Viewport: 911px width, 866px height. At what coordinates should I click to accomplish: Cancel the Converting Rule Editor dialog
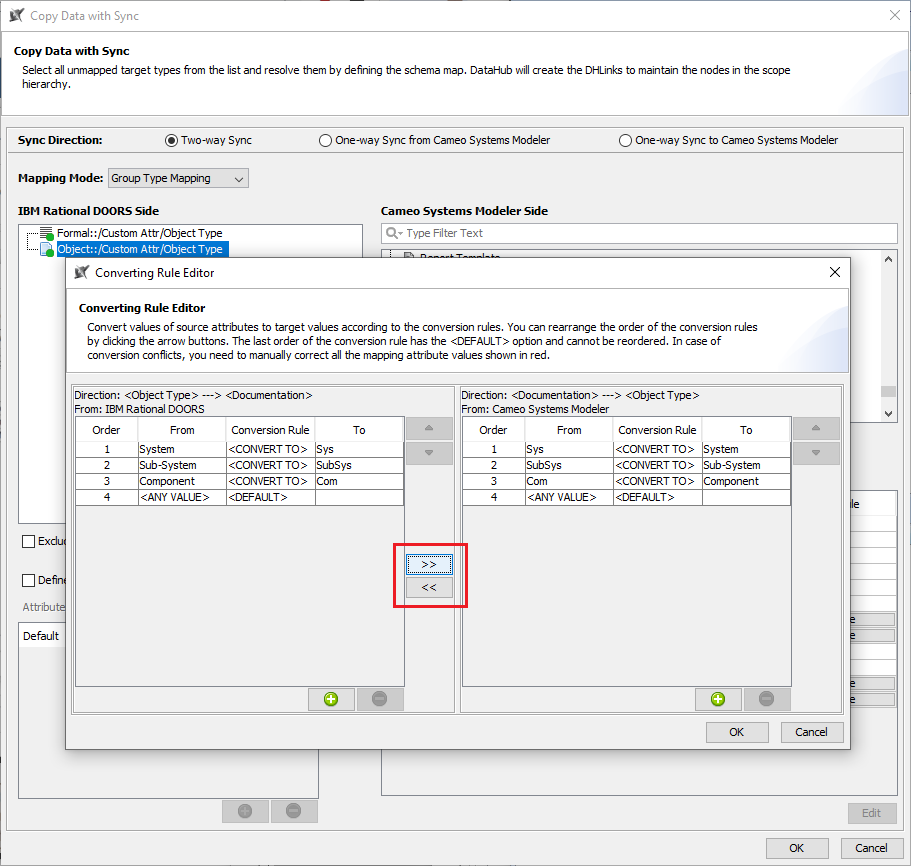tap(811, 732)
